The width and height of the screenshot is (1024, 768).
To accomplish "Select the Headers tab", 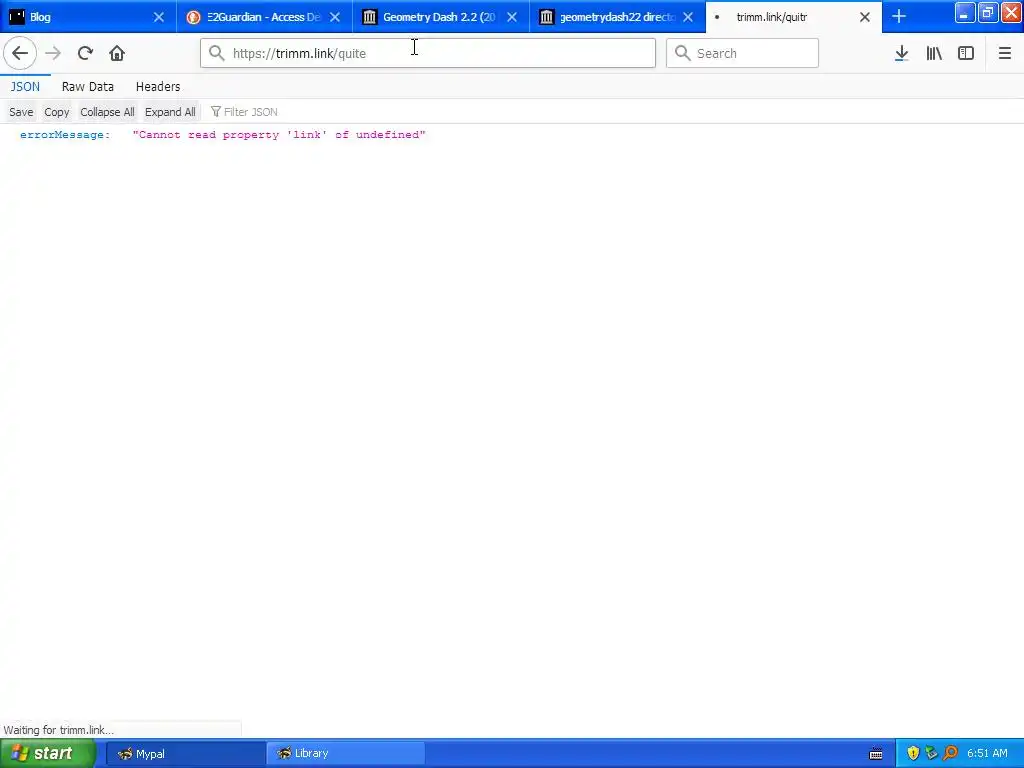I will (x=158, y=86).
